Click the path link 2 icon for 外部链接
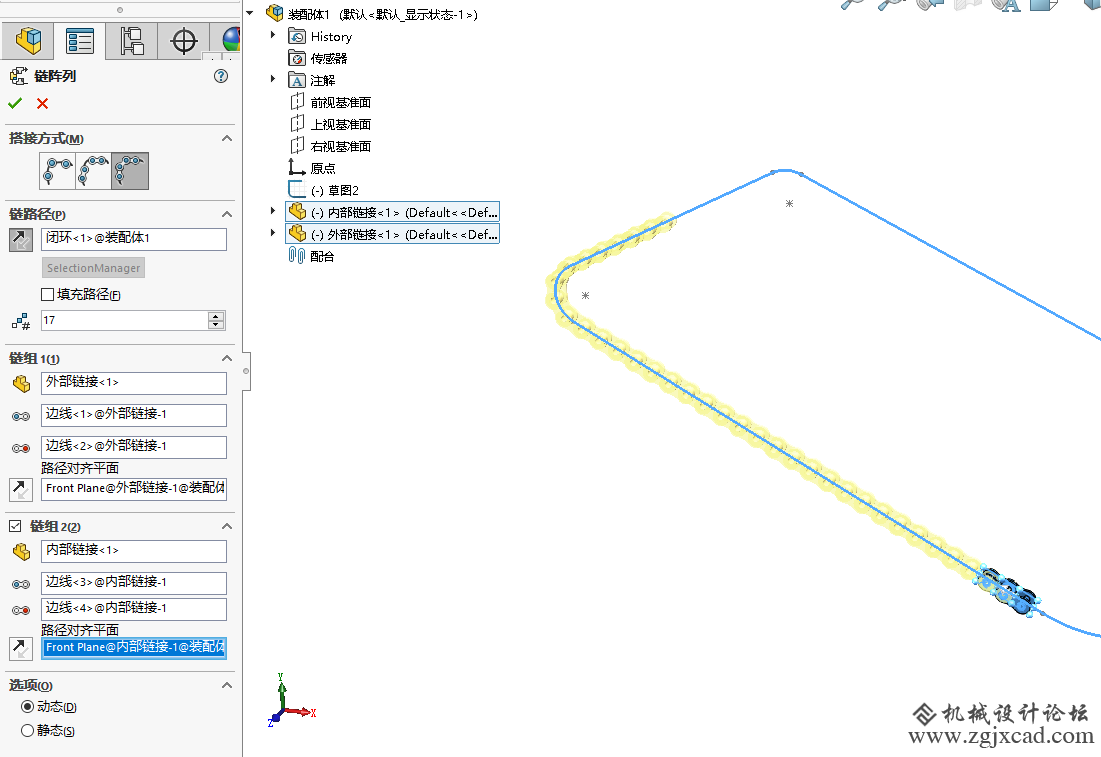 tap(21, 448)
